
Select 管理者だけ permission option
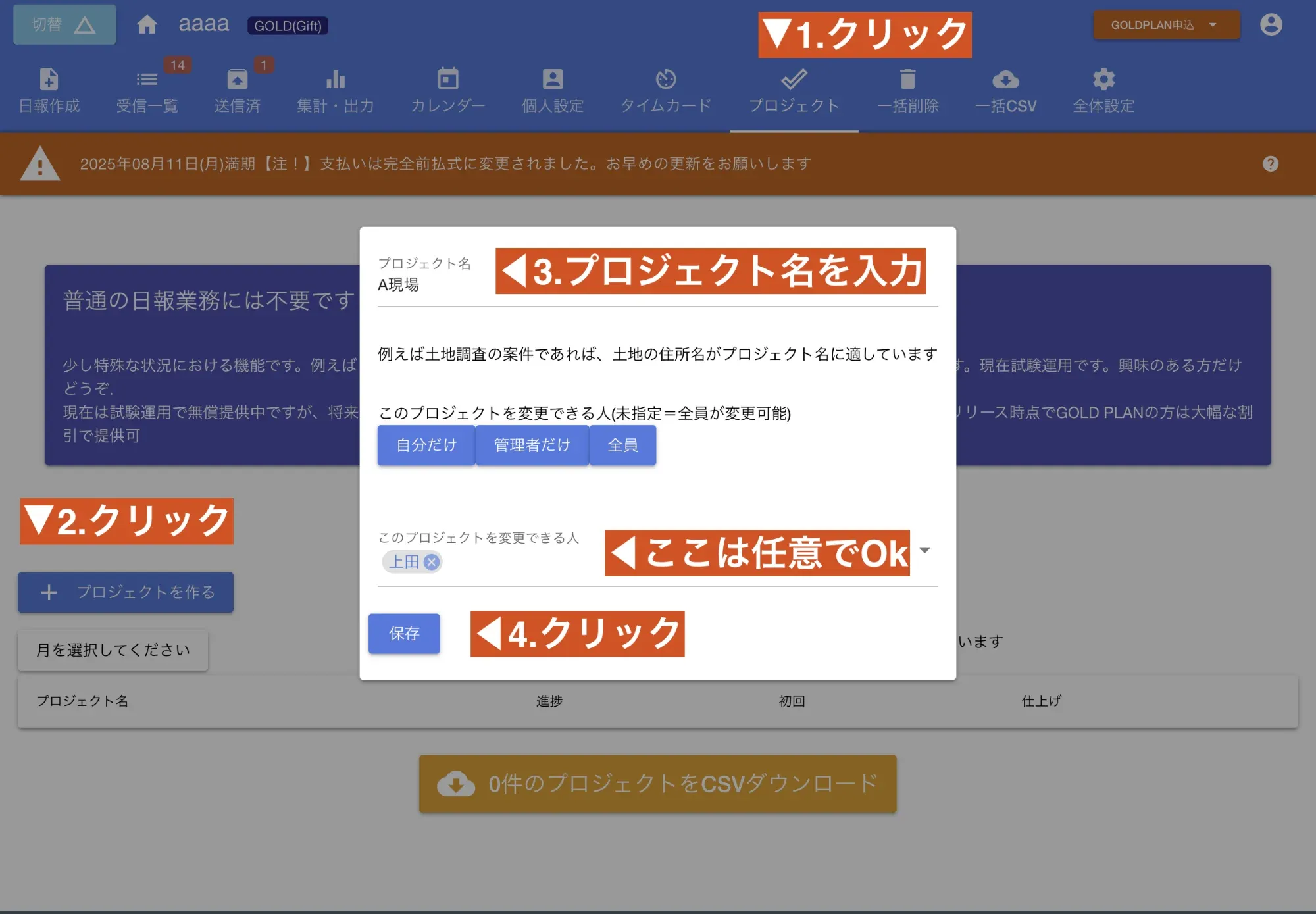point(532,445)
